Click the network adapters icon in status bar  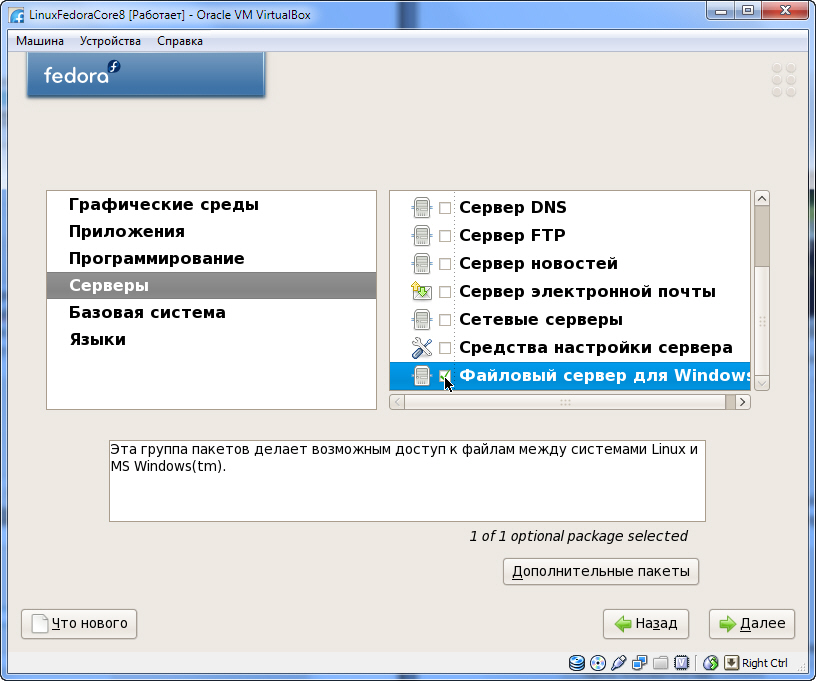coord(640,663)
